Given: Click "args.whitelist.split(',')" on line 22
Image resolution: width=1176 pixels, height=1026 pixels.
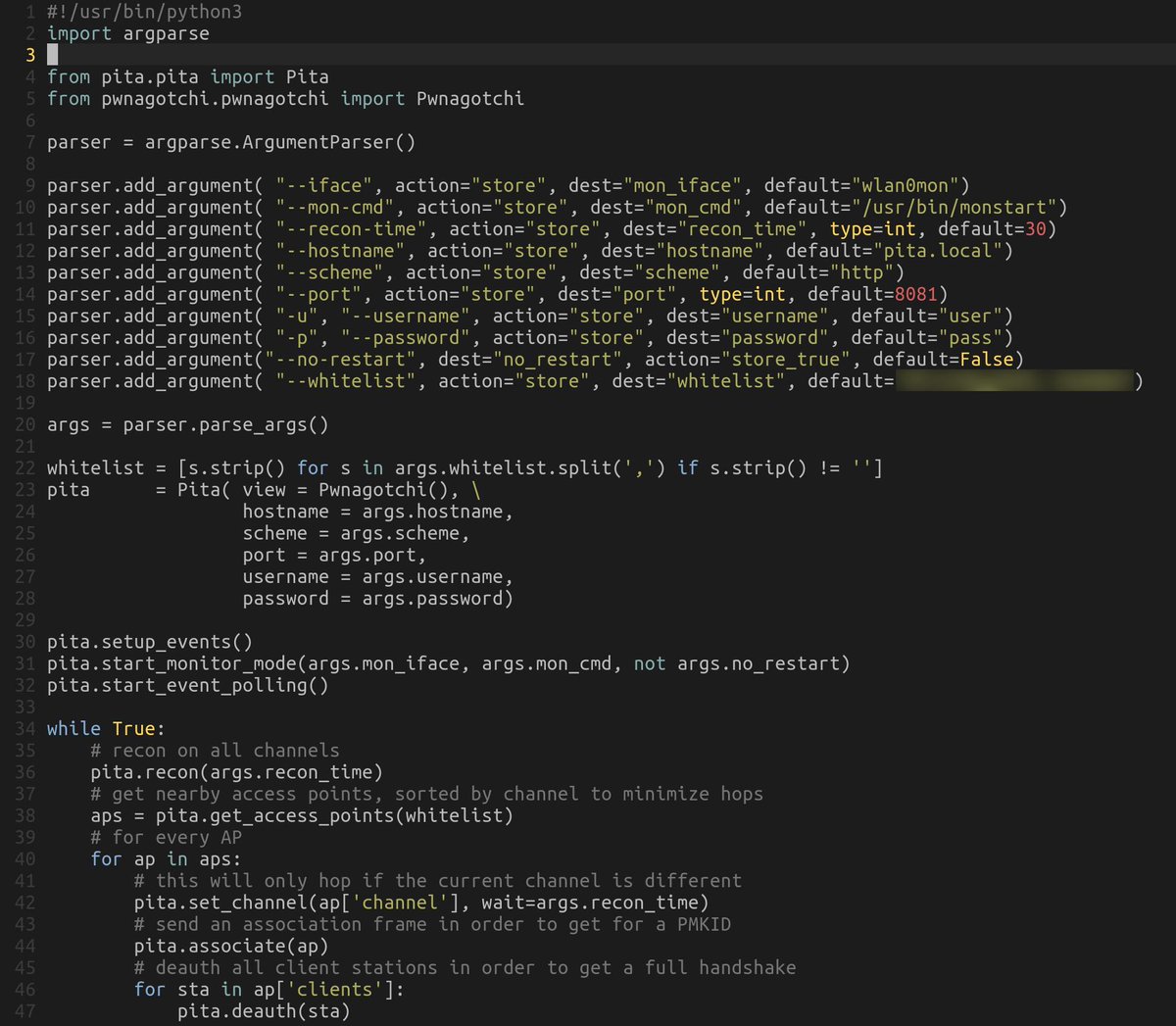Looking at the screenshot, I should click(530, 467).
